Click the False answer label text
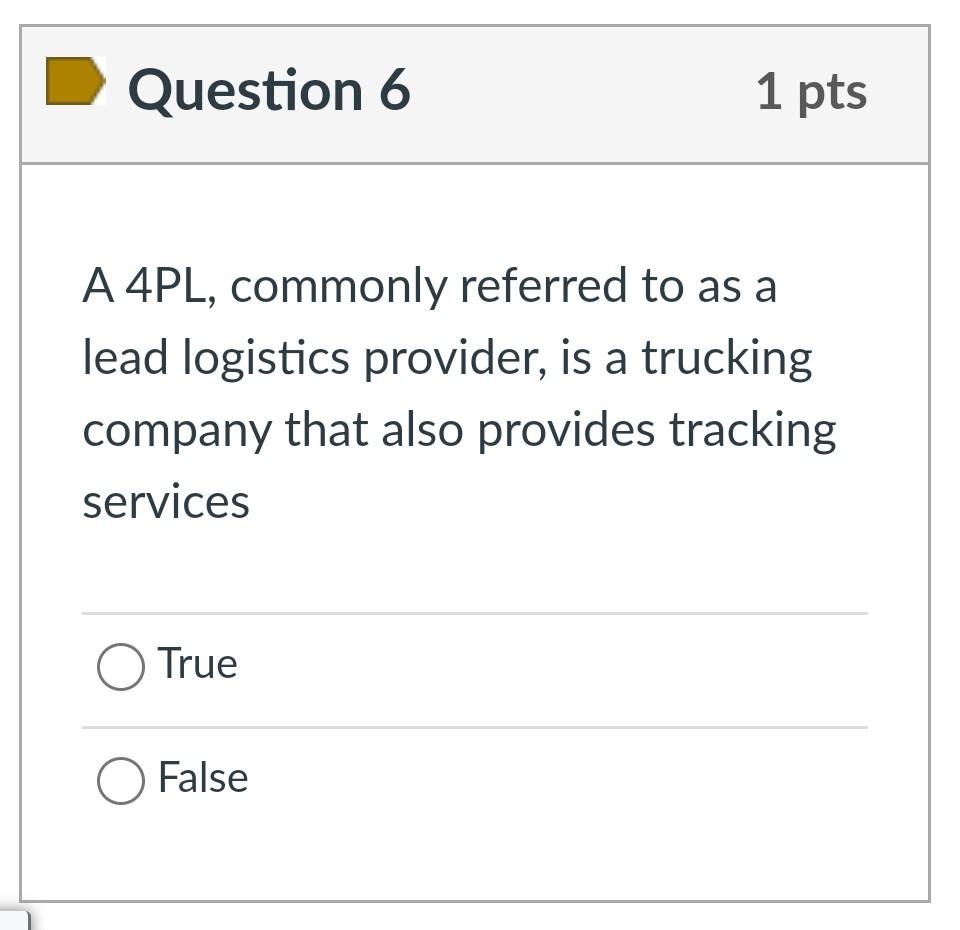This screenshot has width=960, height=930. click(202, 777)
